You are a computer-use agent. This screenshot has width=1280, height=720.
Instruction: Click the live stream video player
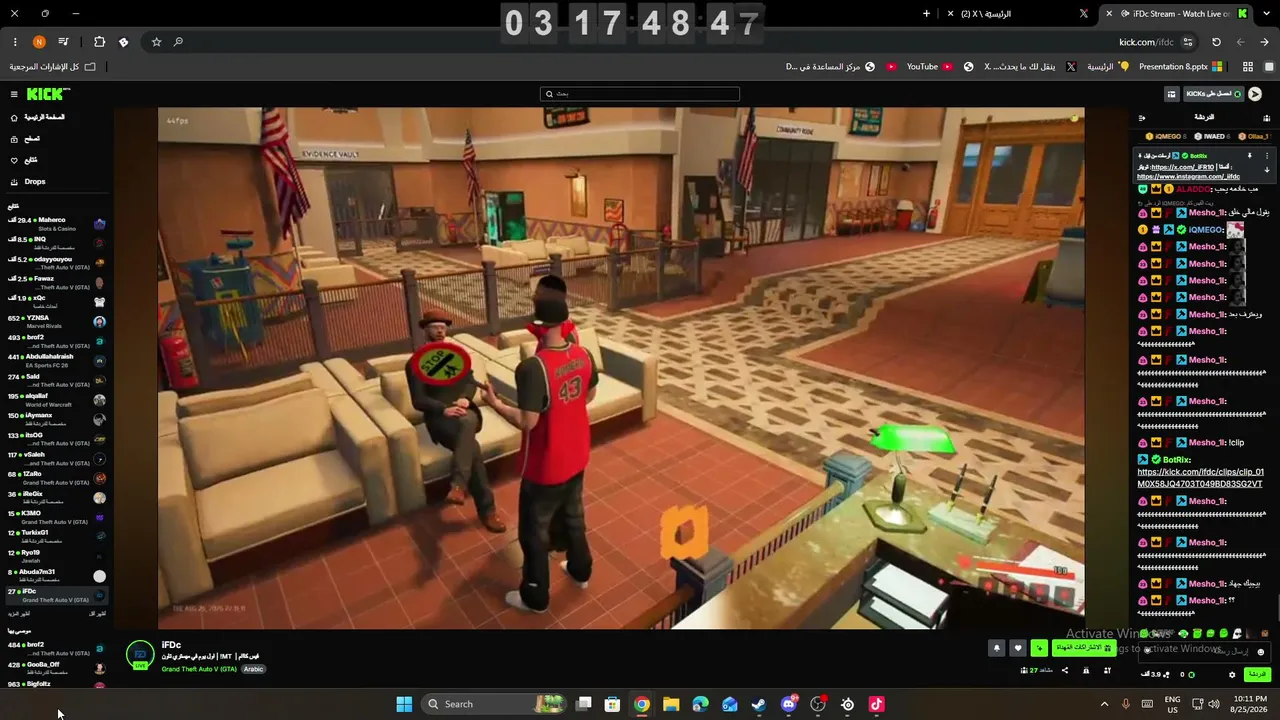pos(621,368)
